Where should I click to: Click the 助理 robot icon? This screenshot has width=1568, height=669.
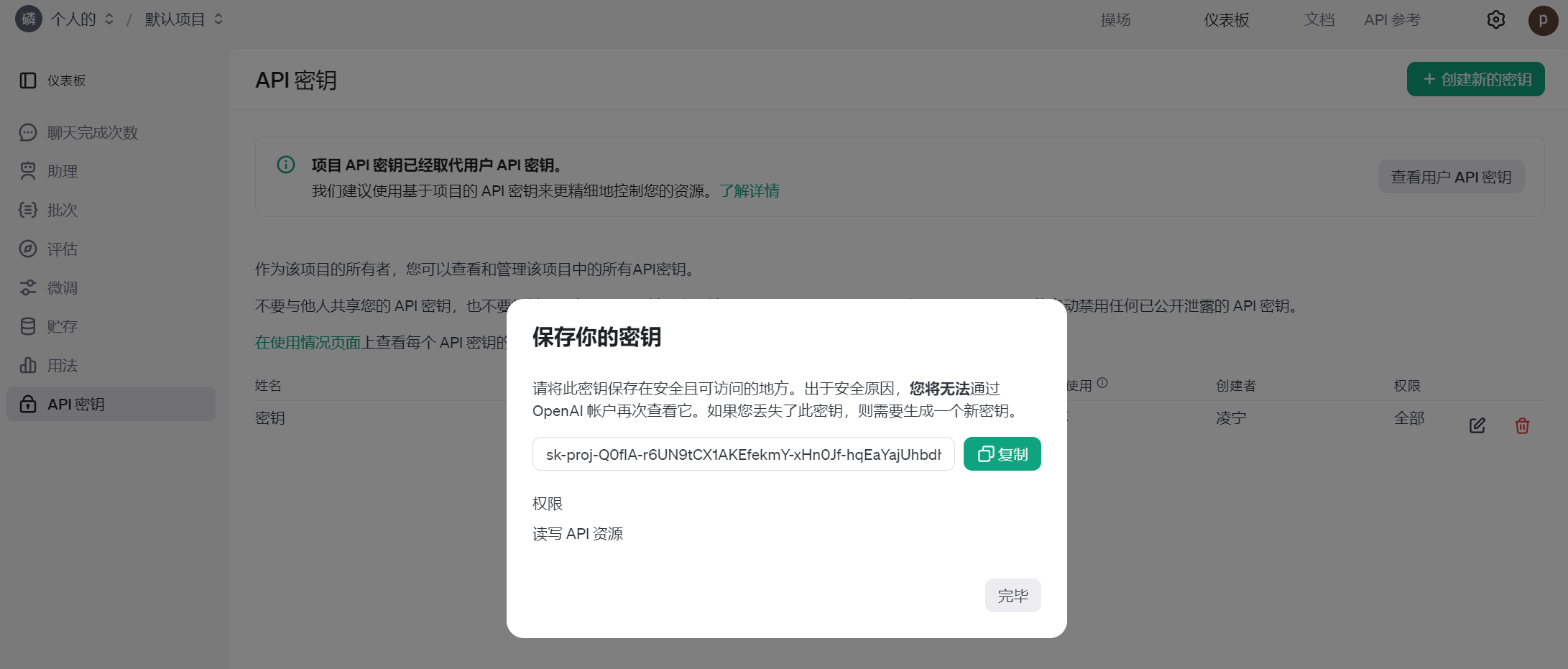[28, 171]
